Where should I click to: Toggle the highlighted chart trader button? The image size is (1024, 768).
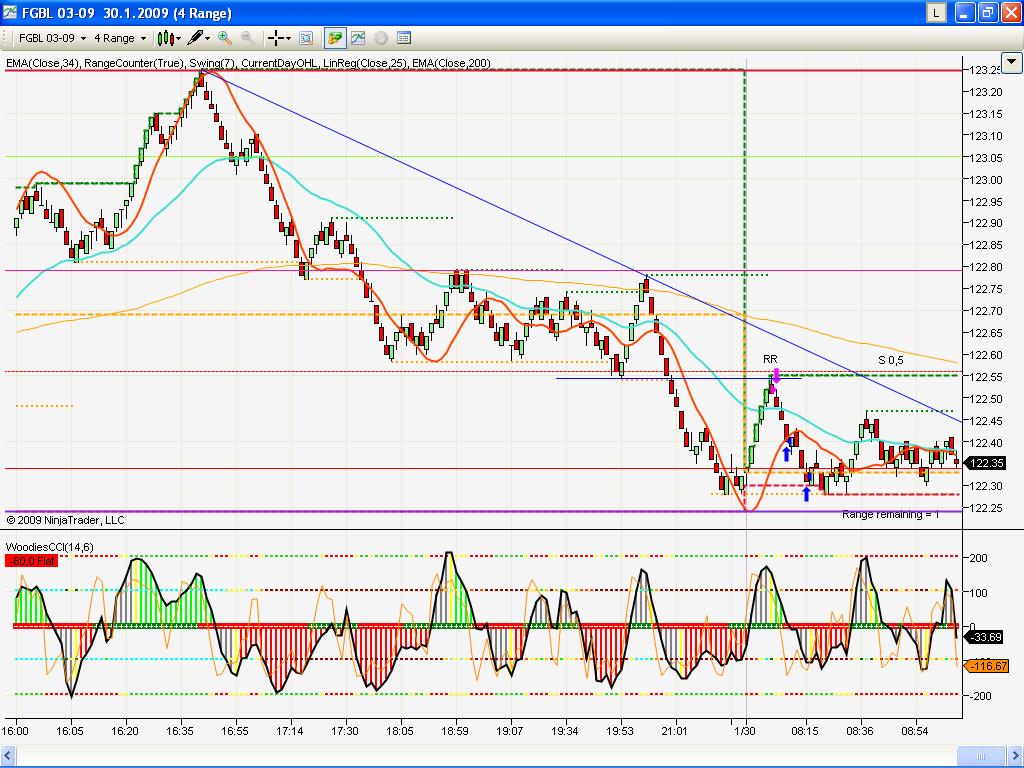(334, 38)
